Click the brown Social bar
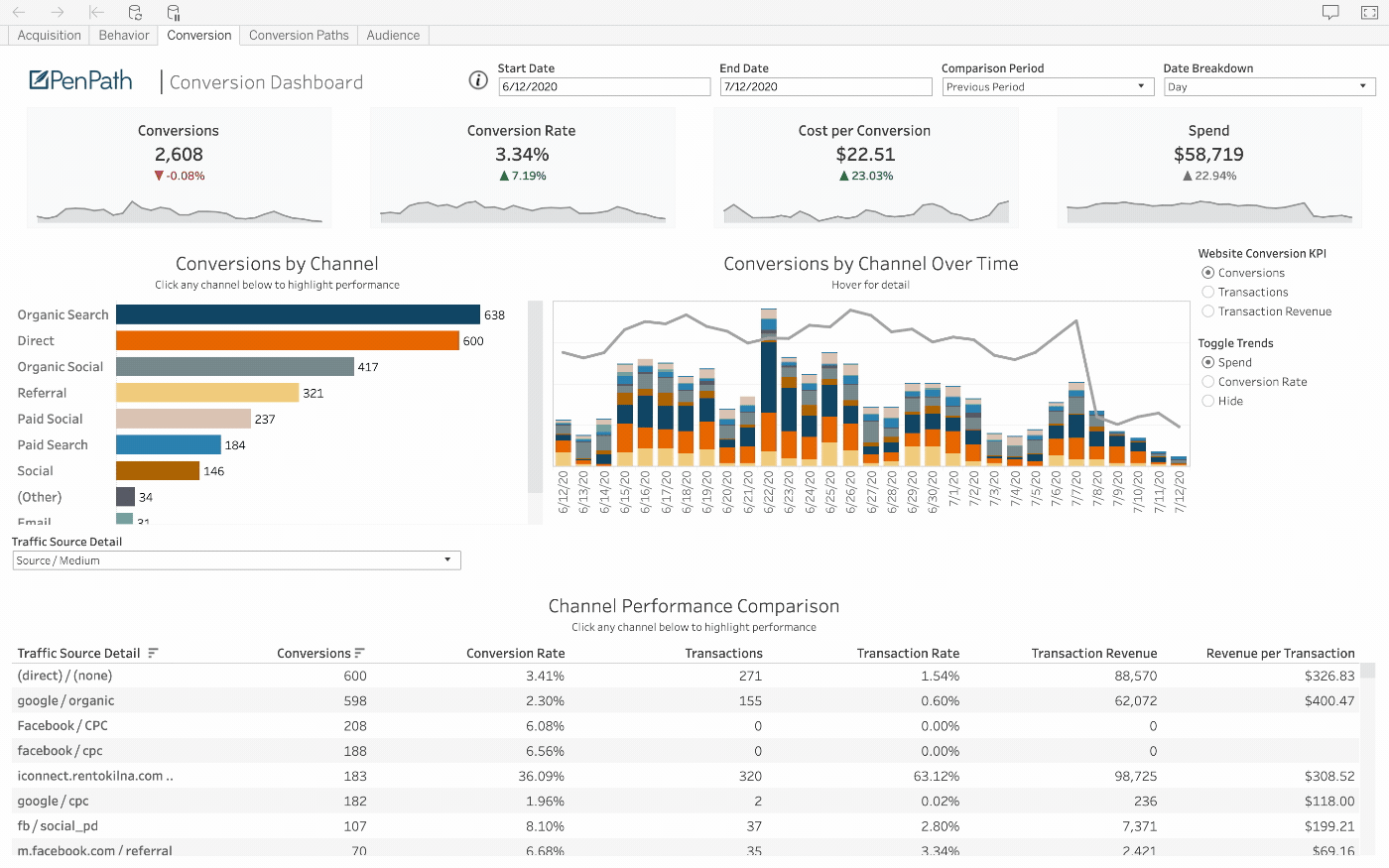 tap(158, 471)
